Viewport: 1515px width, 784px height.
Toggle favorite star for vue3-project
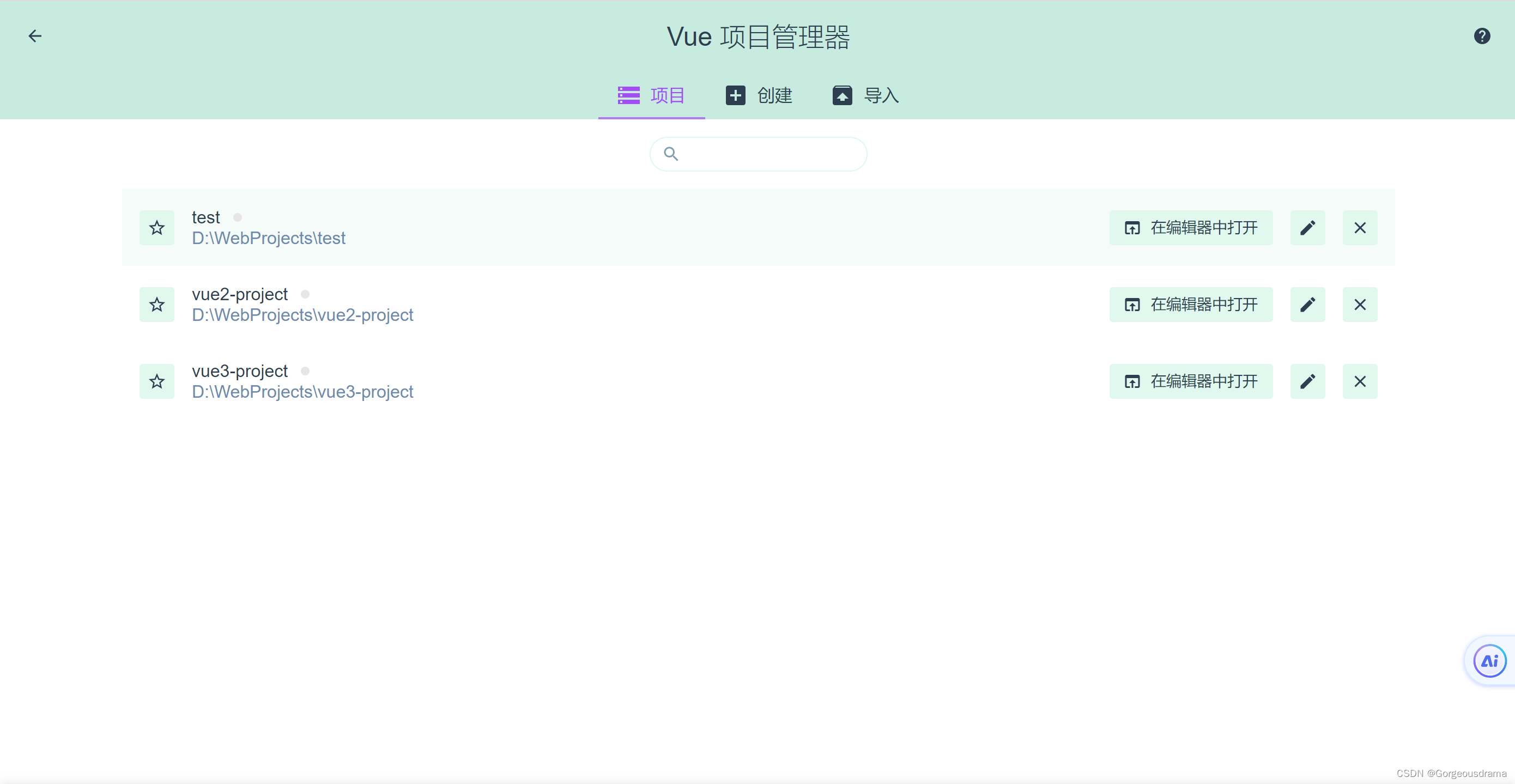coord(156,382)
